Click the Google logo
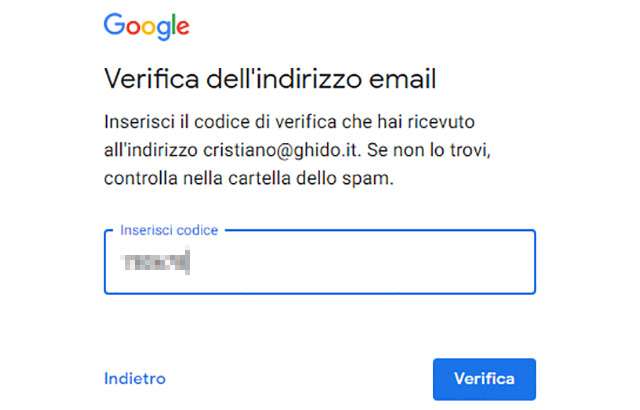Screen dimensions: 640x410 tap(146, 26)
